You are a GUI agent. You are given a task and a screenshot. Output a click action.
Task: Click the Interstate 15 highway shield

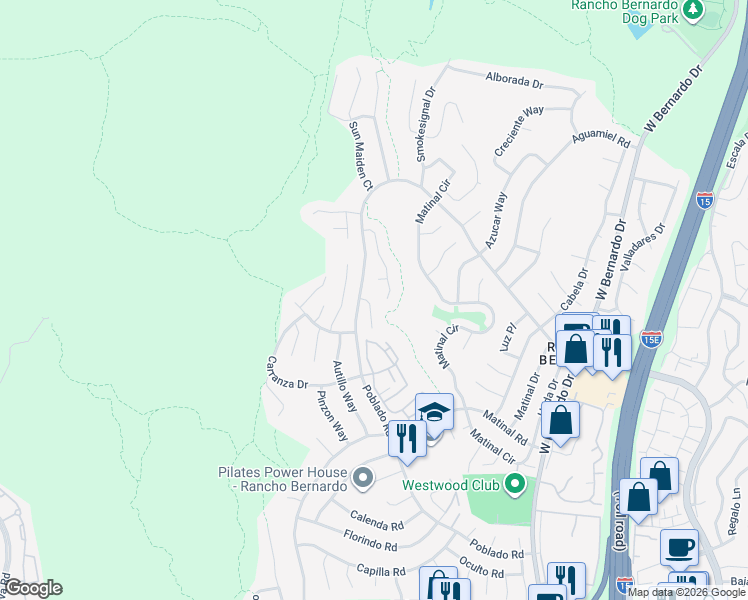(705, 200)
